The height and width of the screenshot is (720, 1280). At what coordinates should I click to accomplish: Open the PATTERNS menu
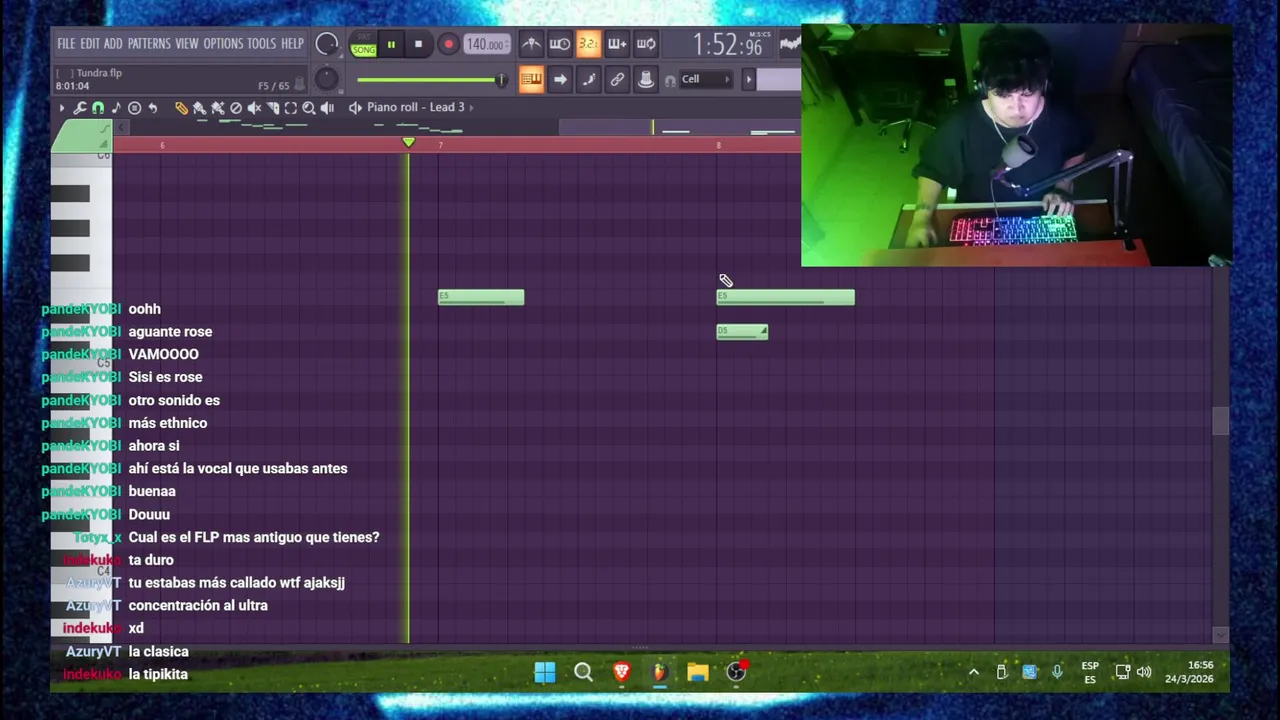click(149, 44)
